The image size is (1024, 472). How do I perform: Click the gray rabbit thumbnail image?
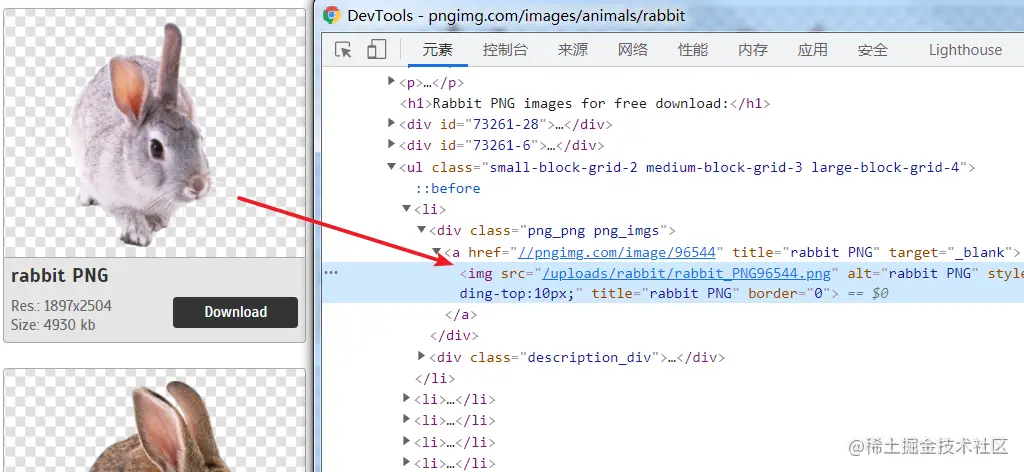point(155,134)
